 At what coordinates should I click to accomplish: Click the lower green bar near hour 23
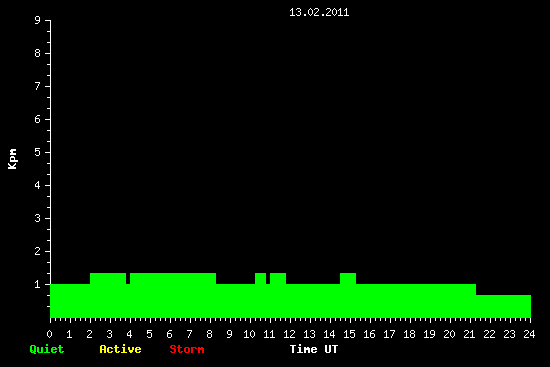(x=503, y=306)
